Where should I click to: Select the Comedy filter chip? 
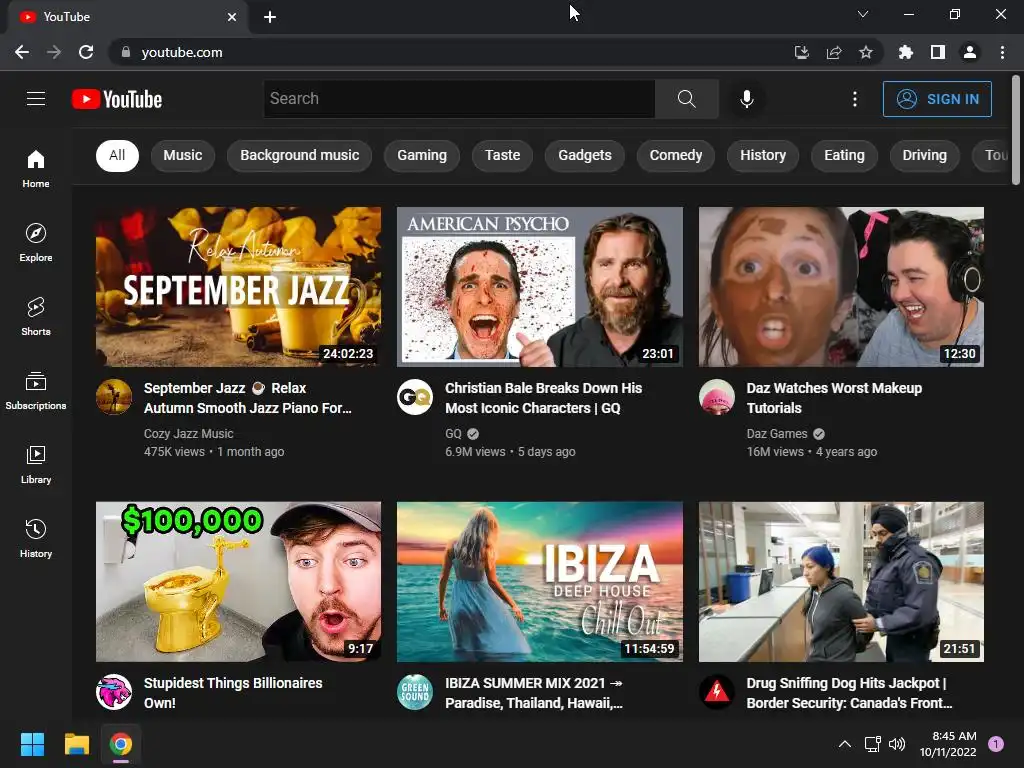tap(676, 155)
